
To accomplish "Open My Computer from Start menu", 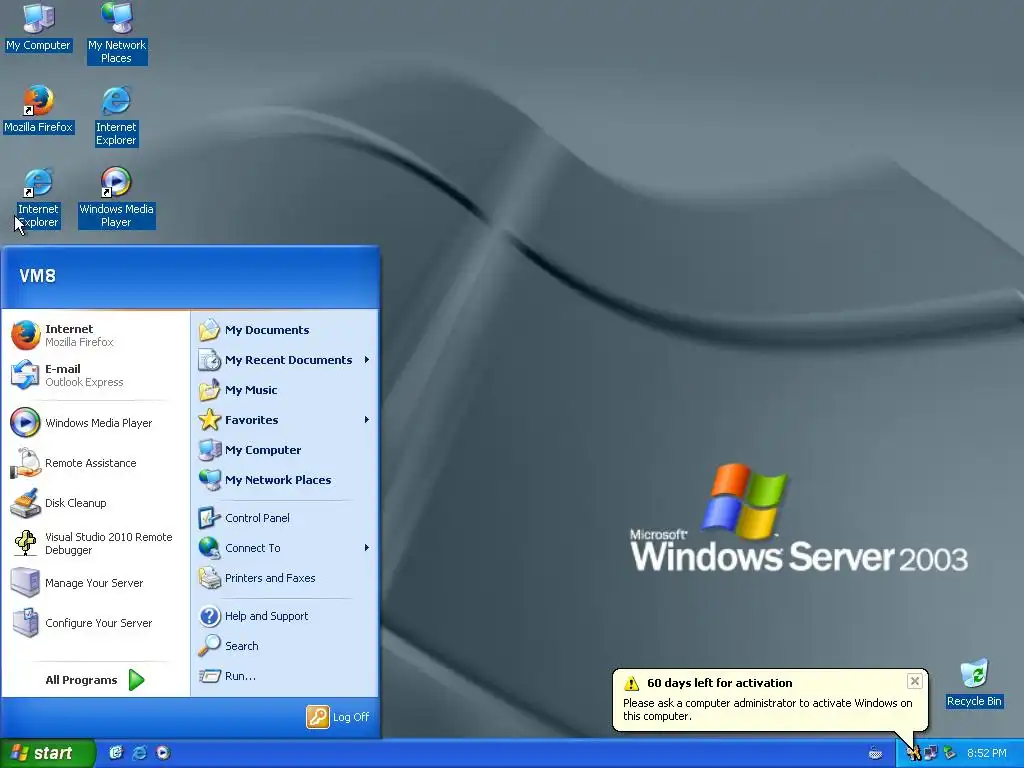I will click(x=285, y=450).
